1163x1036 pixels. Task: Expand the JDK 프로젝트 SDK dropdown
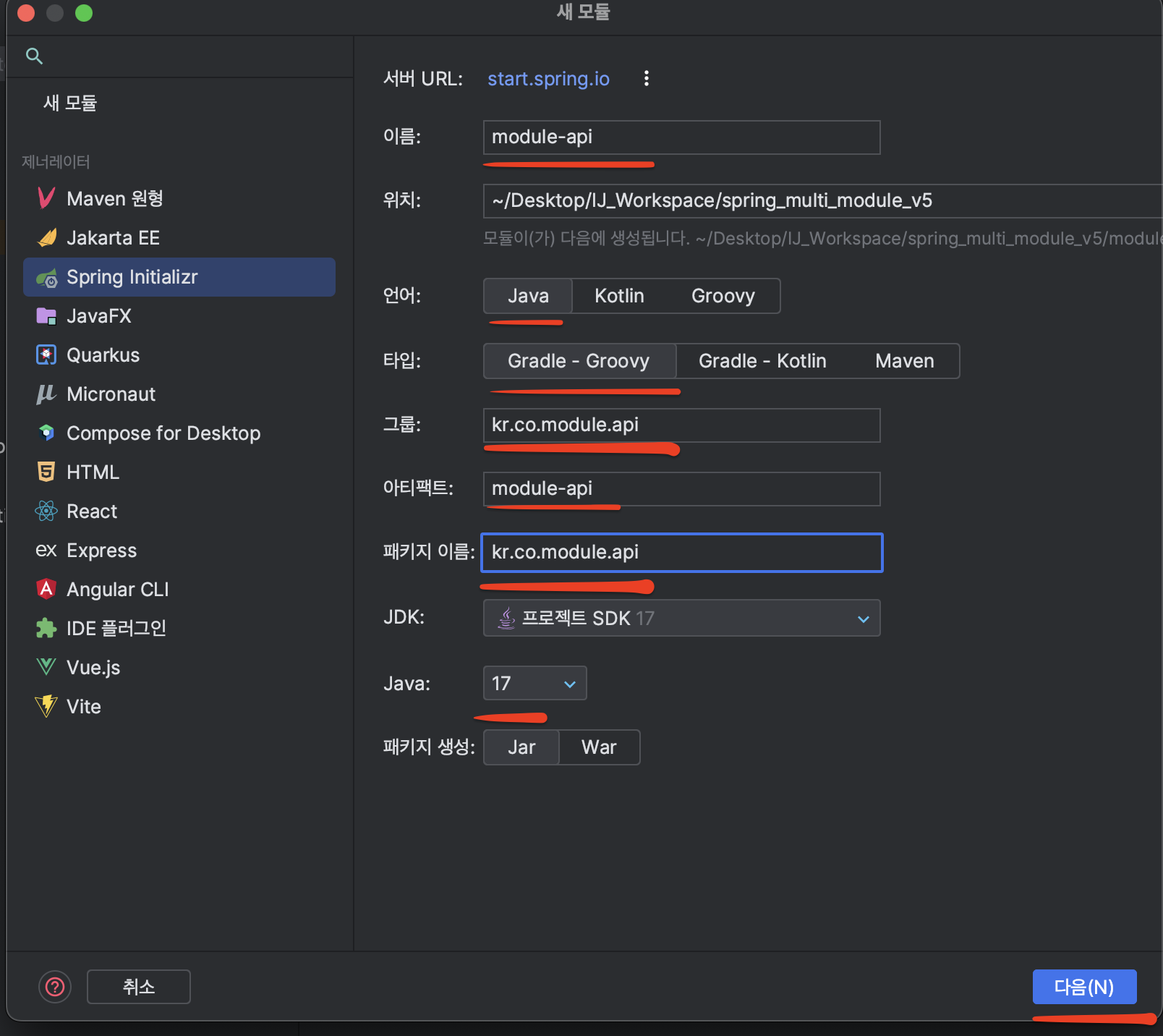click(x=681, y=618)
